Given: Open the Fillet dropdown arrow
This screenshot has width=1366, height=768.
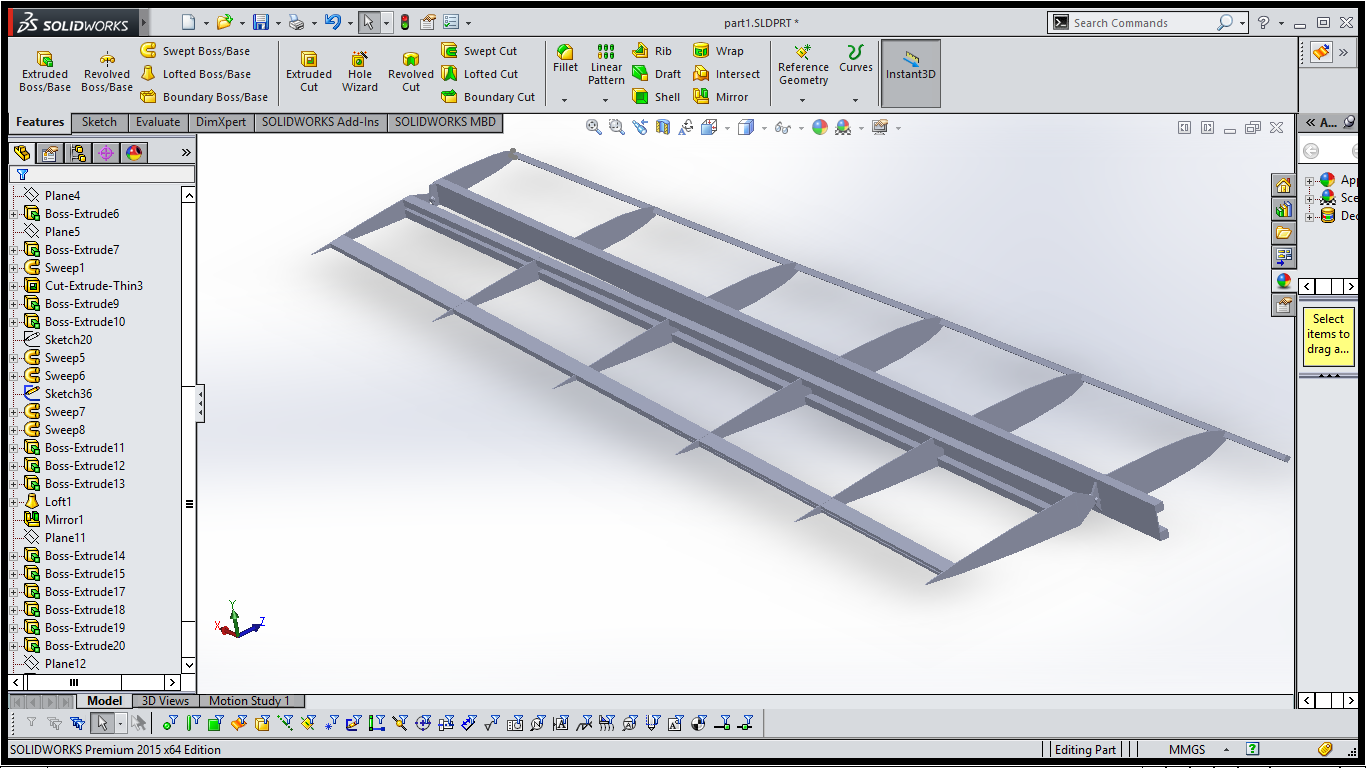Looking at the screenshot, I should click(565, 100).
